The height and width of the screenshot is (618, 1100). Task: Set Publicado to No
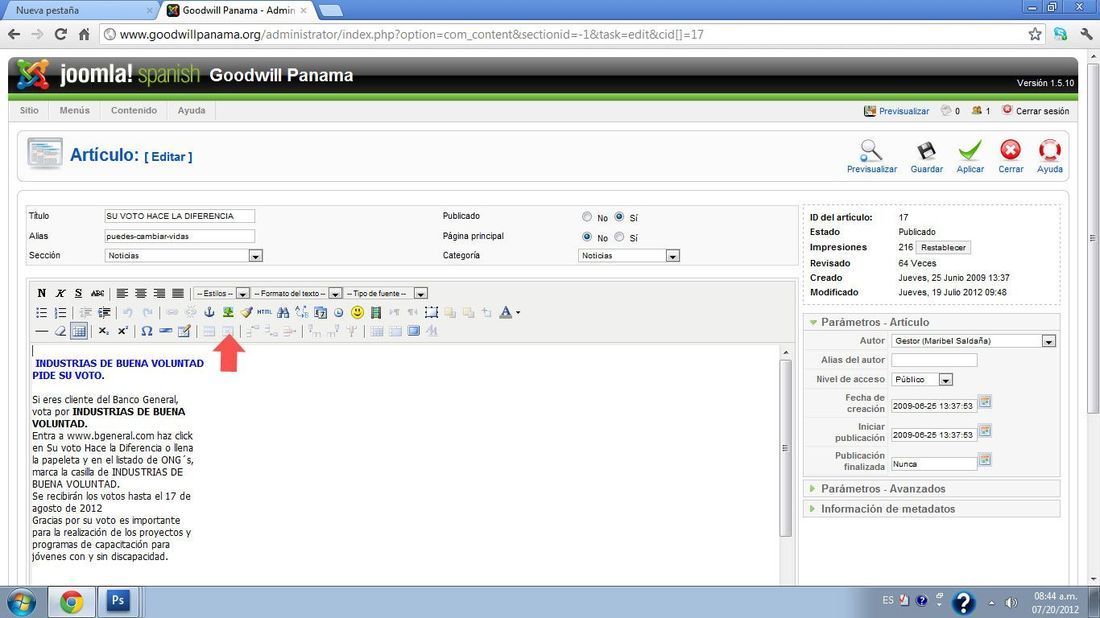pyautogui.click(x=586, y=217)
